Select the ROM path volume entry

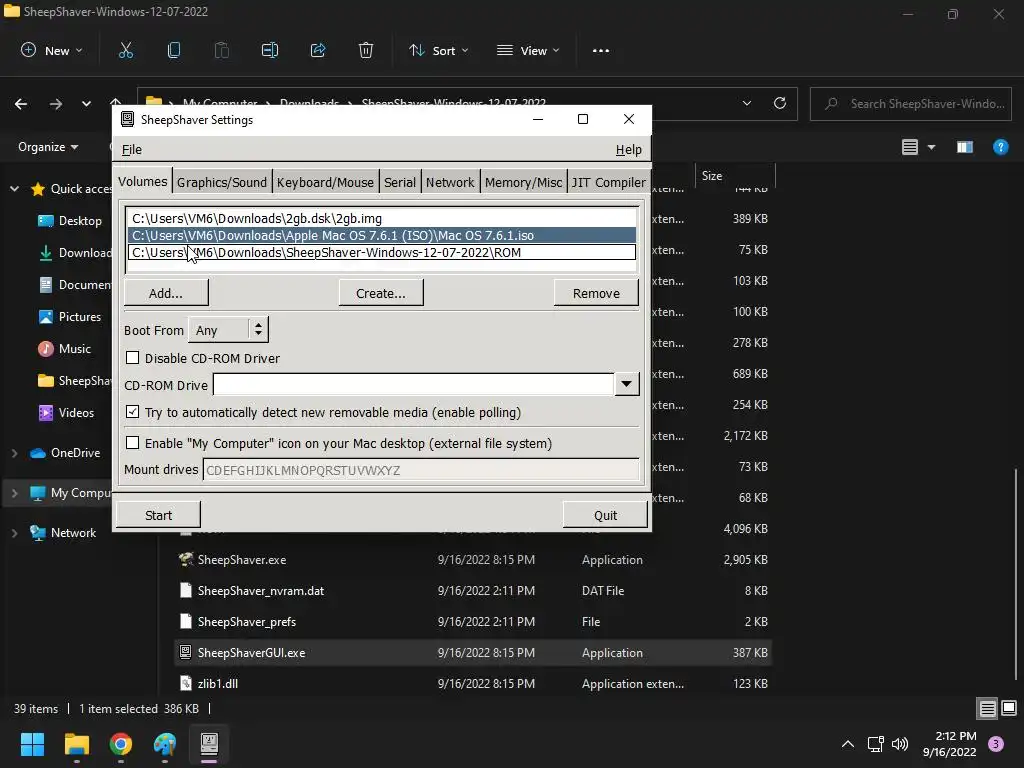381,252
